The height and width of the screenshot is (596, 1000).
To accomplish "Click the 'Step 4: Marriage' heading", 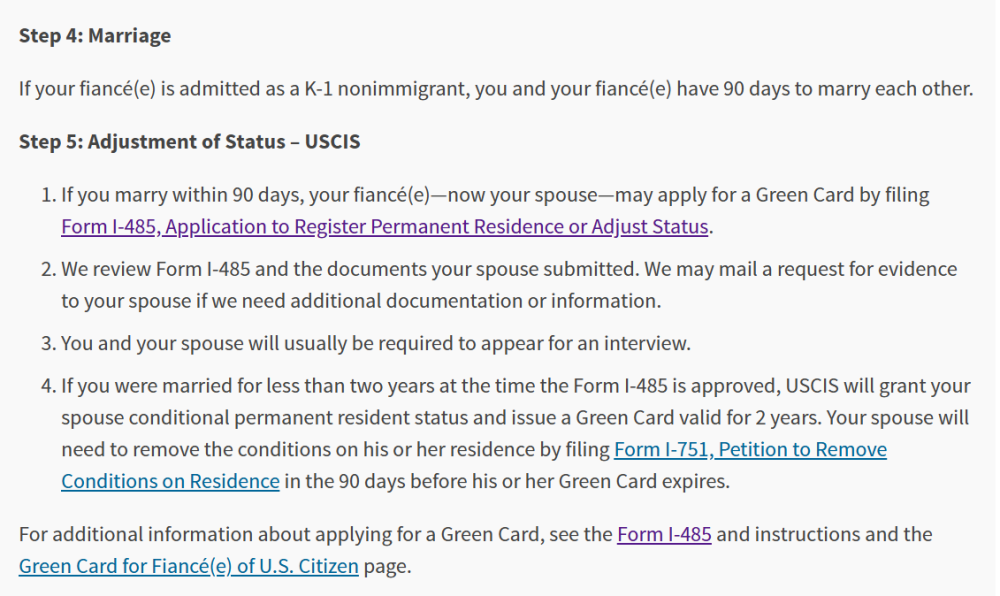I will click(95, 36).
